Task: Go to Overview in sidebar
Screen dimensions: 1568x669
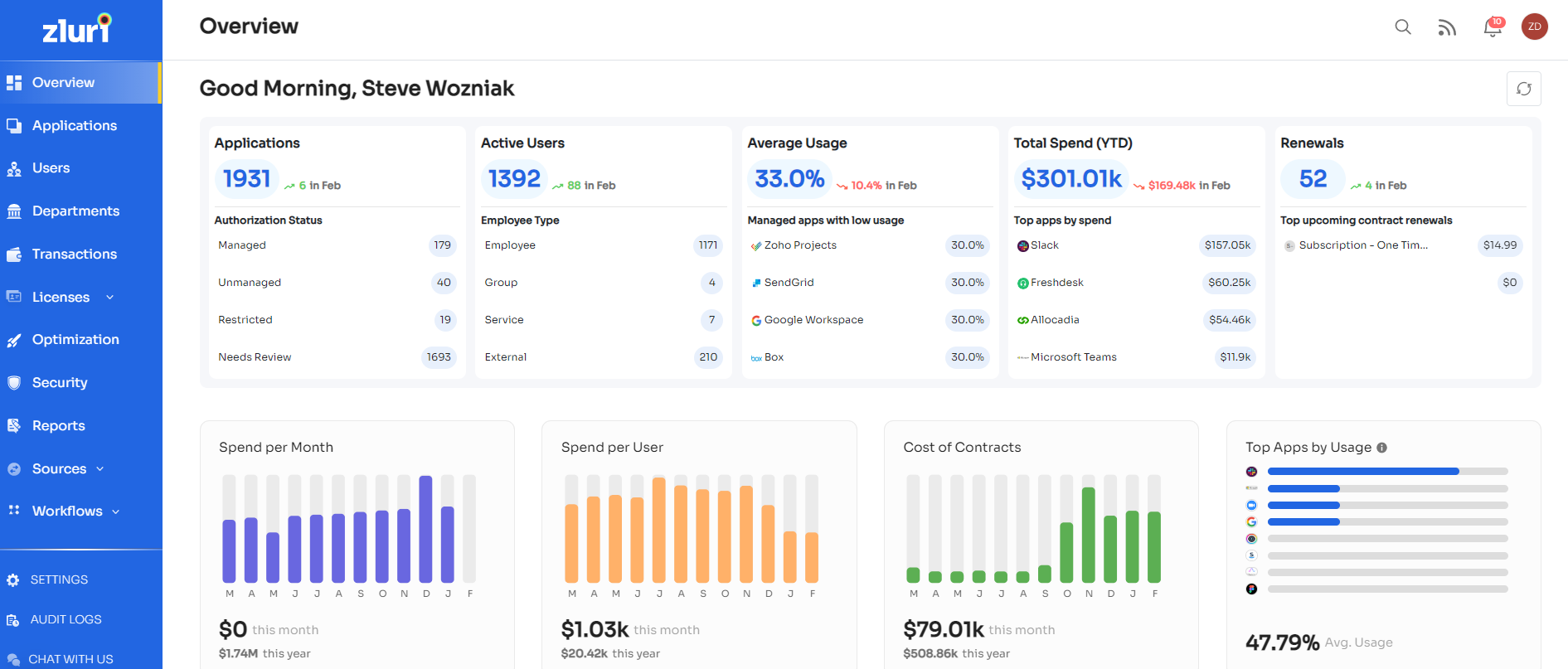Action: point(80,83)
